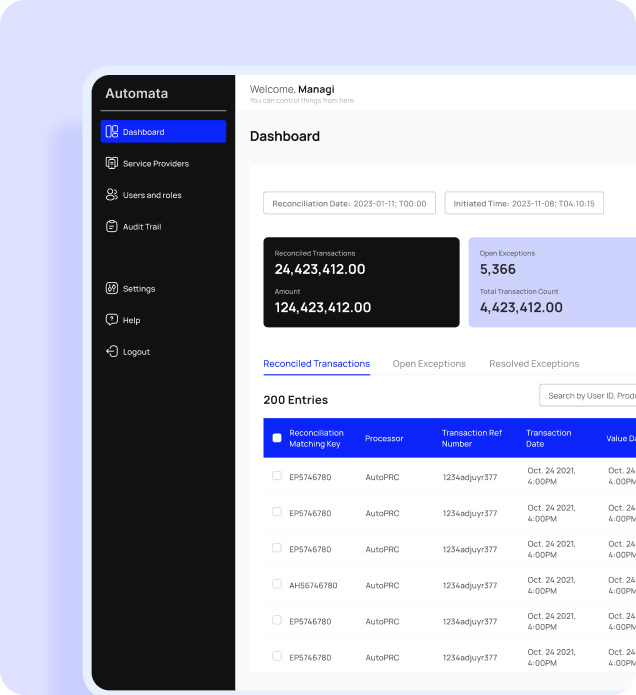
Task: Click the Reconciled Transactions black summary card
Action: pyautogui.click(x=361, y=282)
